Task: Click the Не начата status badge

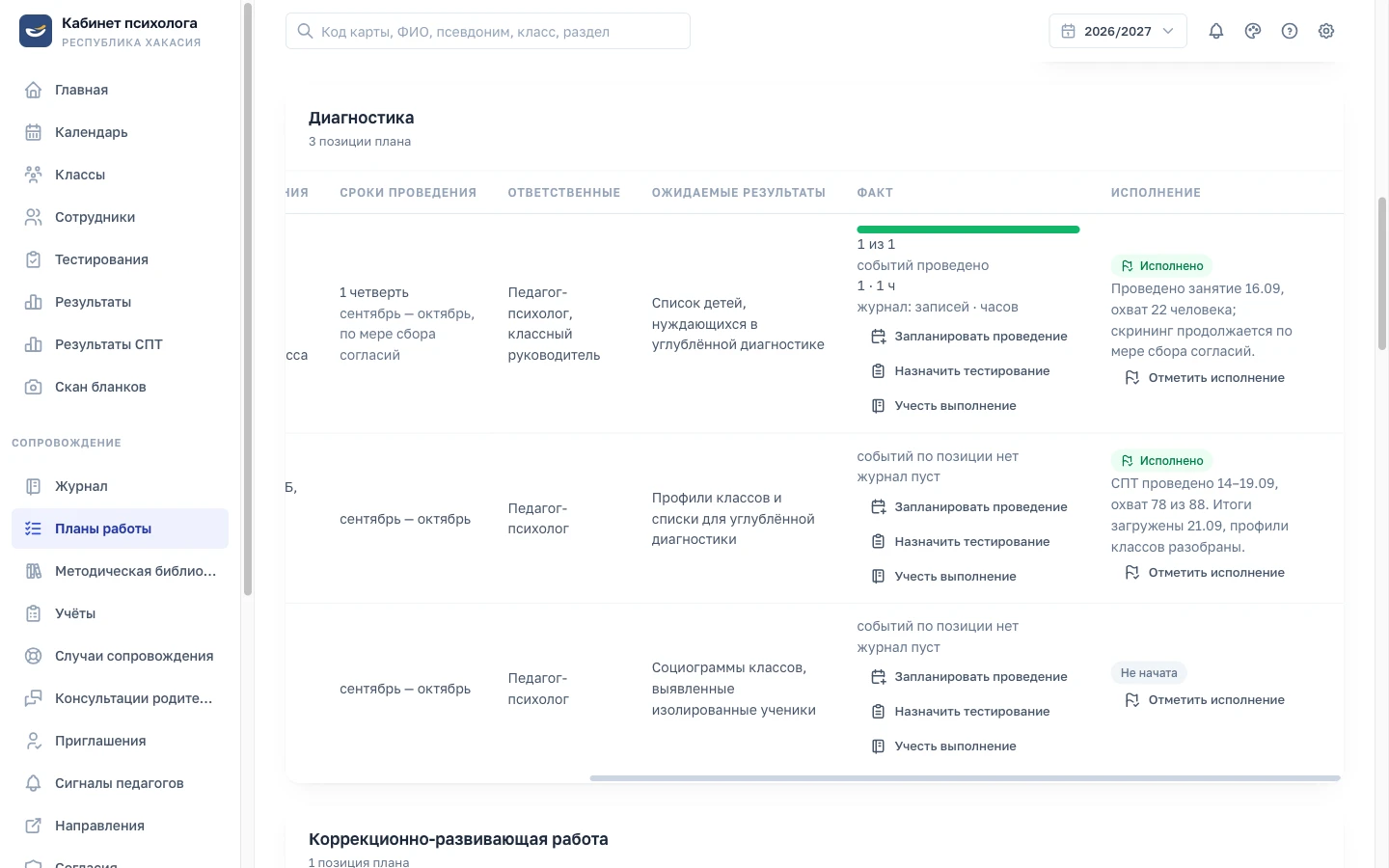Action: pos(1149,673)
